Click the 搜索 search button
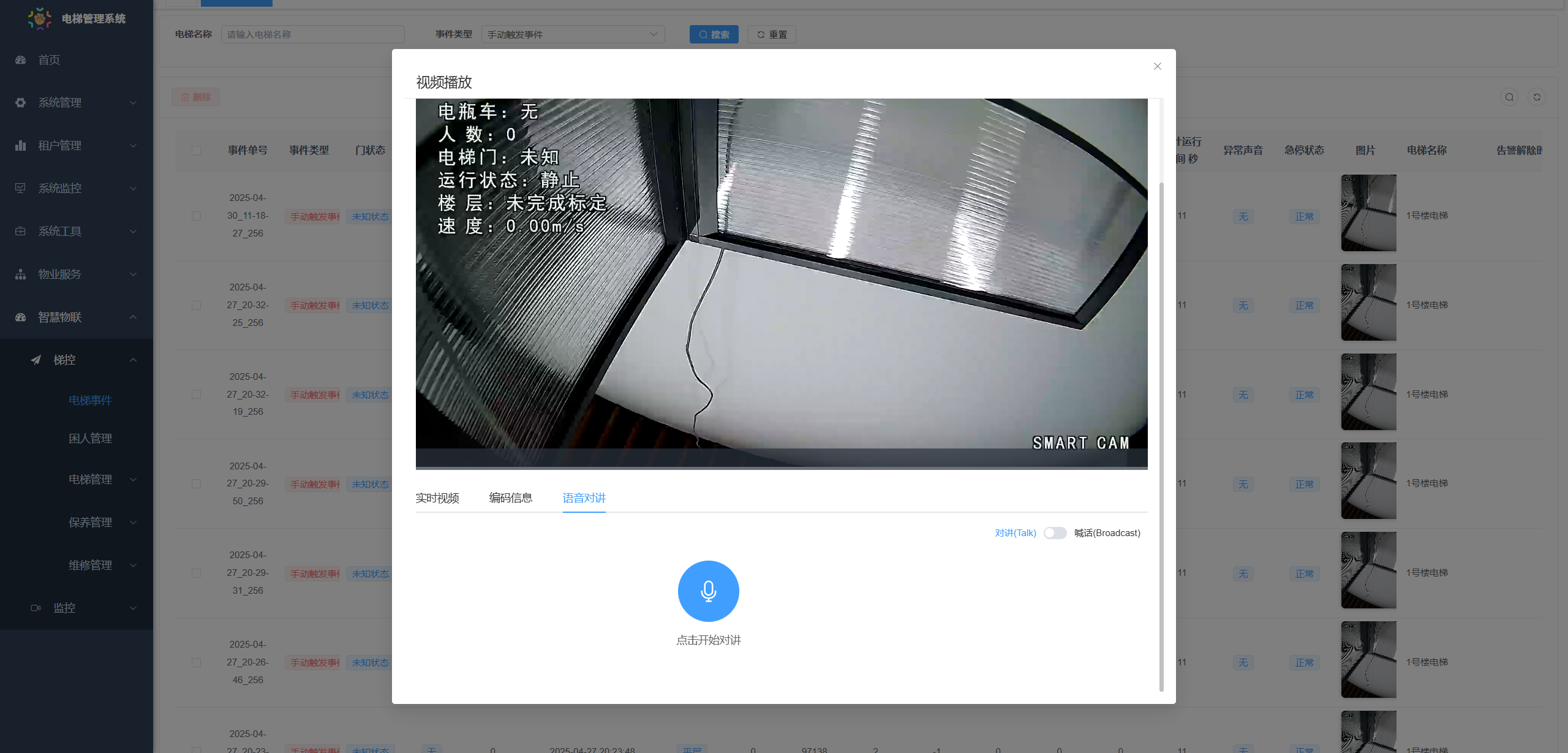1568x753 pixels. point(714,34)
